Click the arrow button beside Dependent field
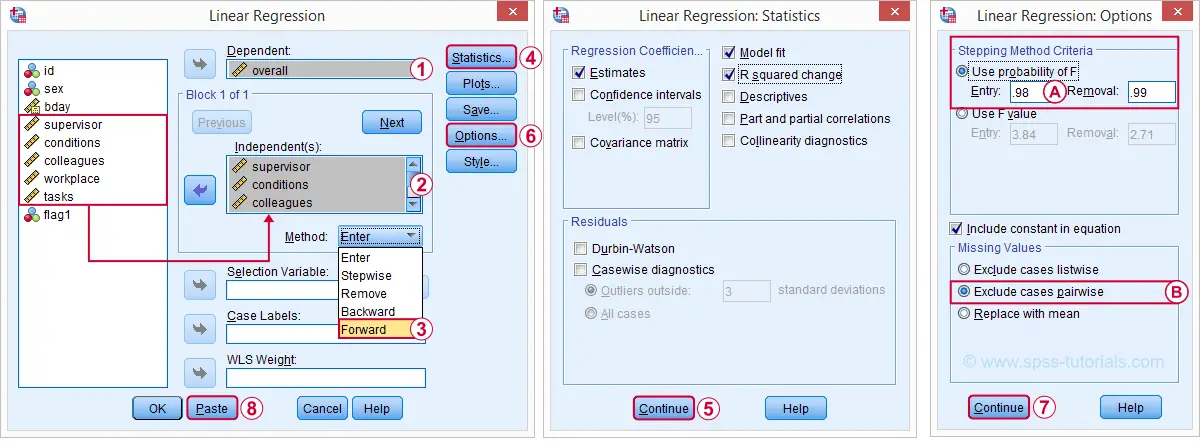 (201, 66)
